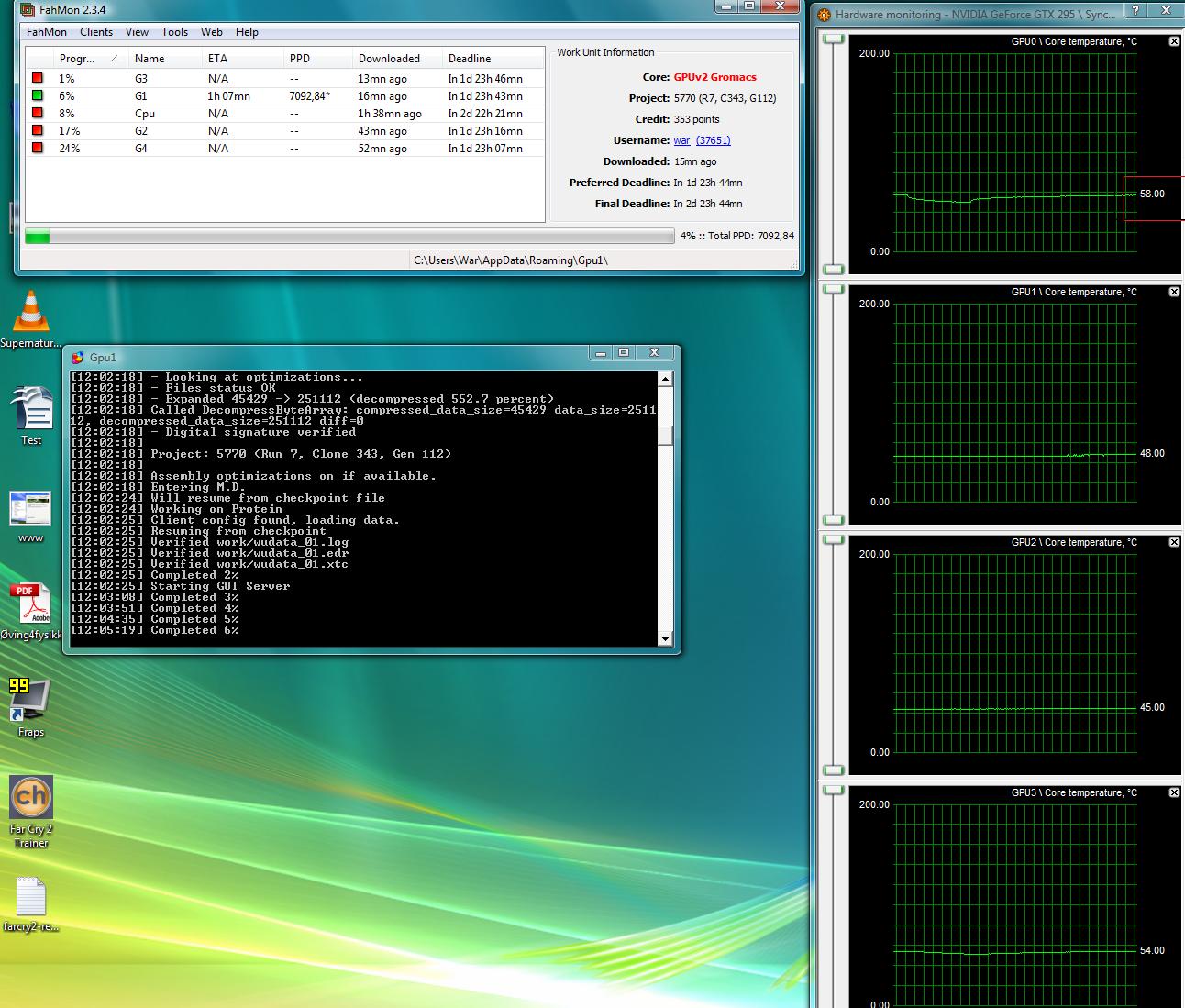The image size is (1185, 1008).
Task: Click the Gpu1 console scrollbar thumb
Action: click(666, 435)
